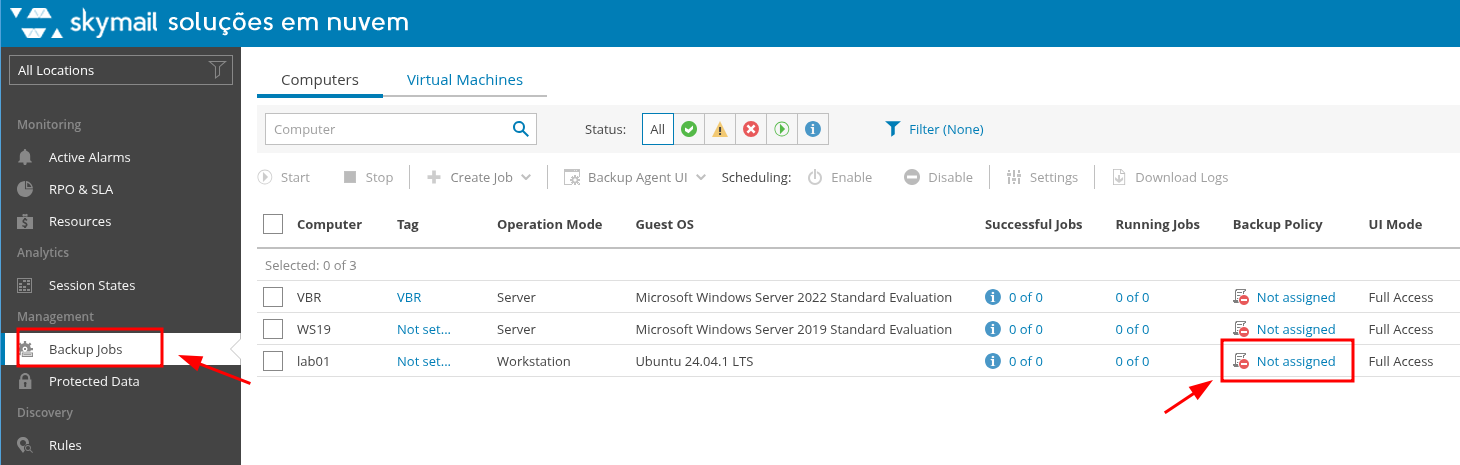This screenshot has height=465, width=1460.
Task: Click the Computer search input field
Action: pyautogui.click(x=385, y=129)
